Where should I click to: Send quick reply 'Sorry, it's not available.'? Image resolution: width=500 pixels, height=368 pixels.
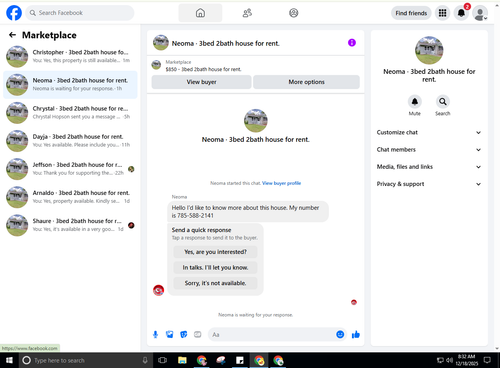(x=215, y=283)
